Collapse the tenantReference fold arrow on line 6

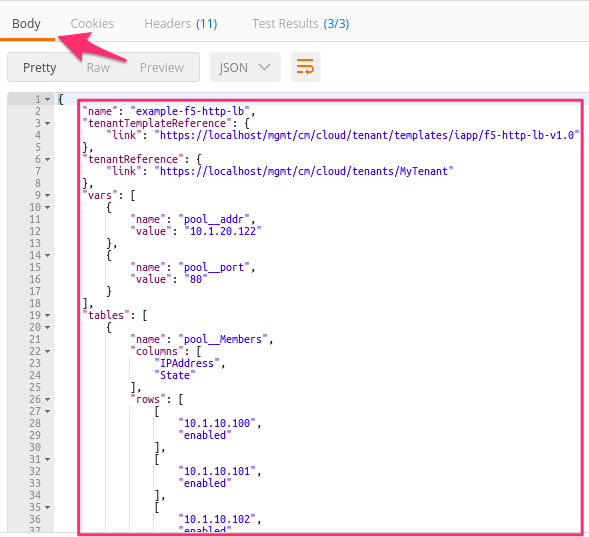[48, 160]
